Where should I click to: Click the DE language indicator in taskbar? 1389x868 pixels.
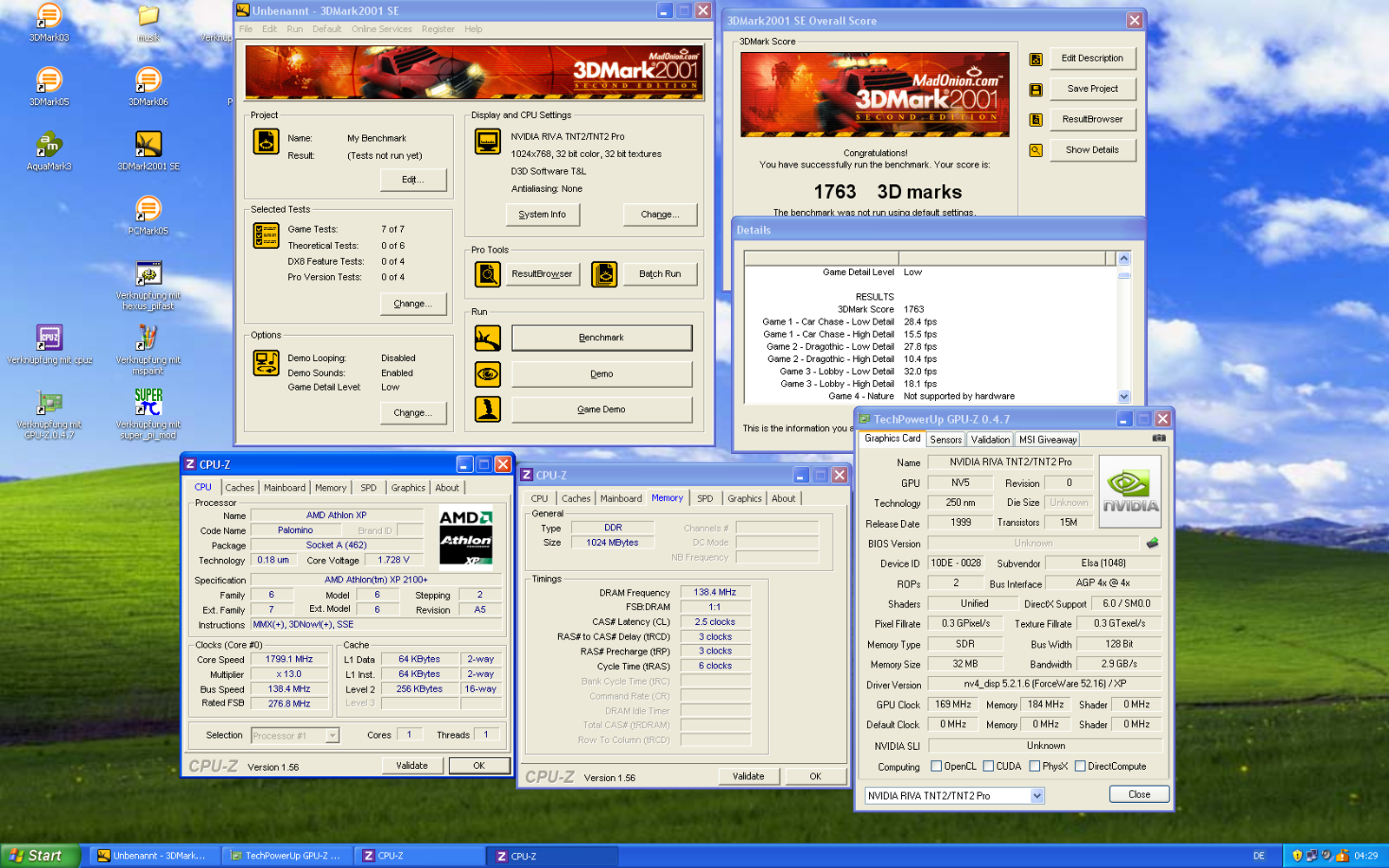tap(1259, 856)
